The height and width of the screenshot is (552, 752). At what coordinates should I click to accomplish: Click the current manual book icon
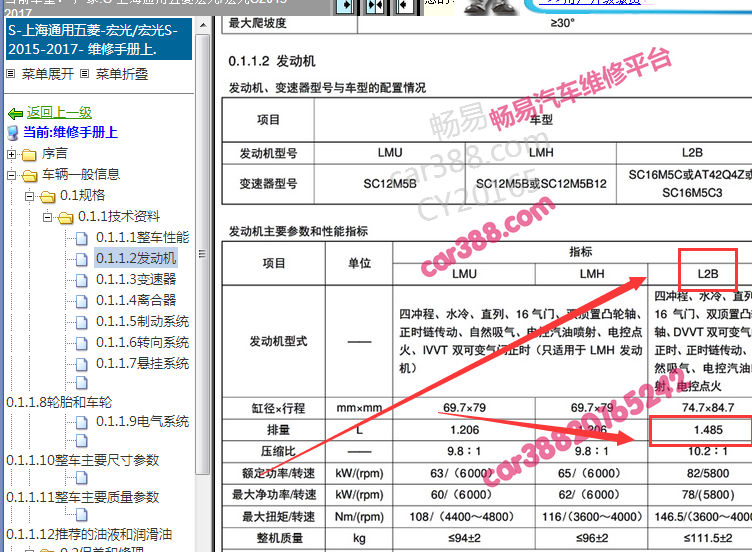(x=13, y=133)
